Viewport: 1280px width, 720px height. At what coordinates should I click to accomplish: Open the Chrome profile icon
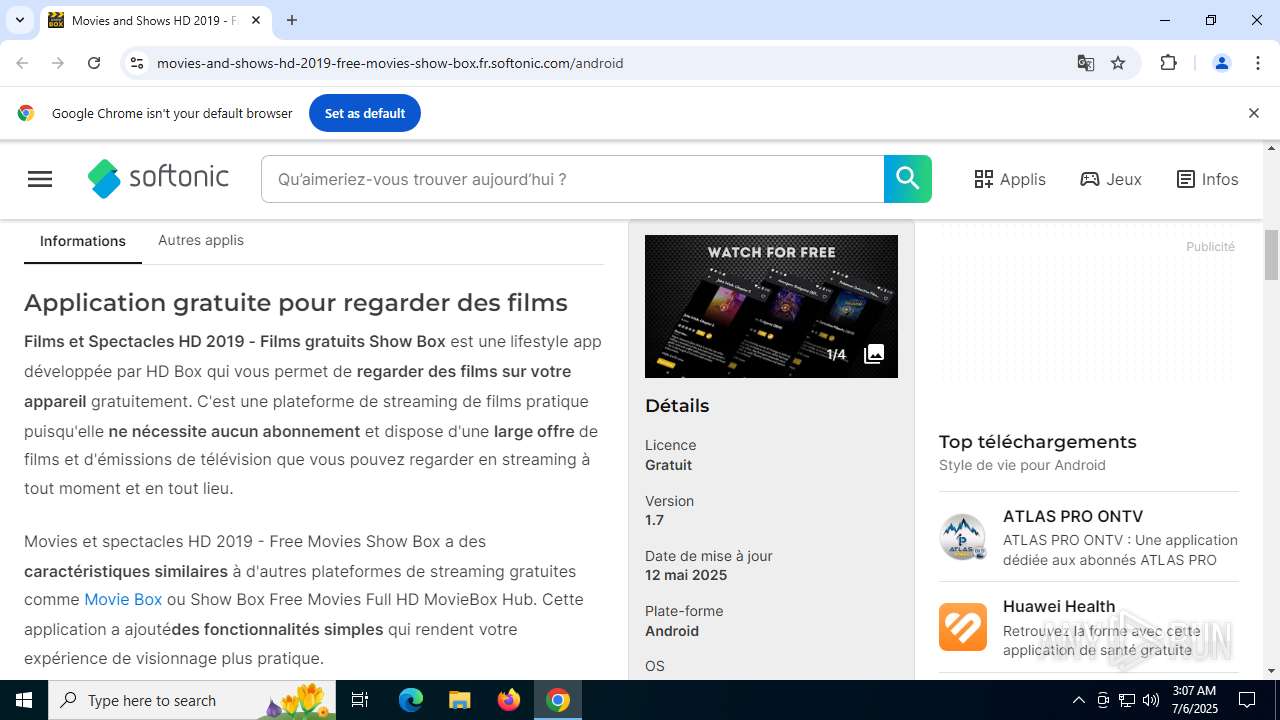1222,63
